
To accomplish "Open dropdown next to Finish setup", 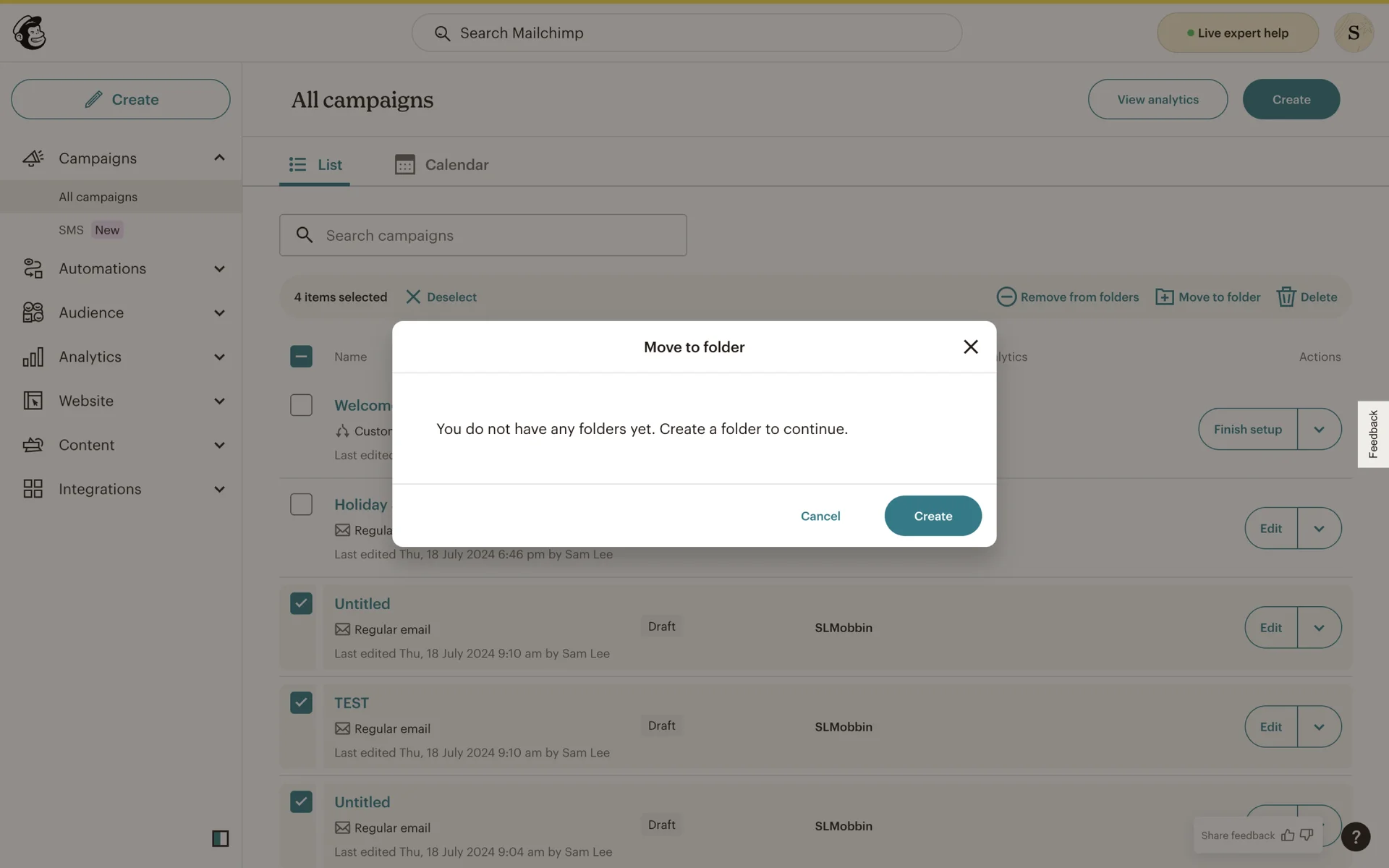I will pos(1319,430).
